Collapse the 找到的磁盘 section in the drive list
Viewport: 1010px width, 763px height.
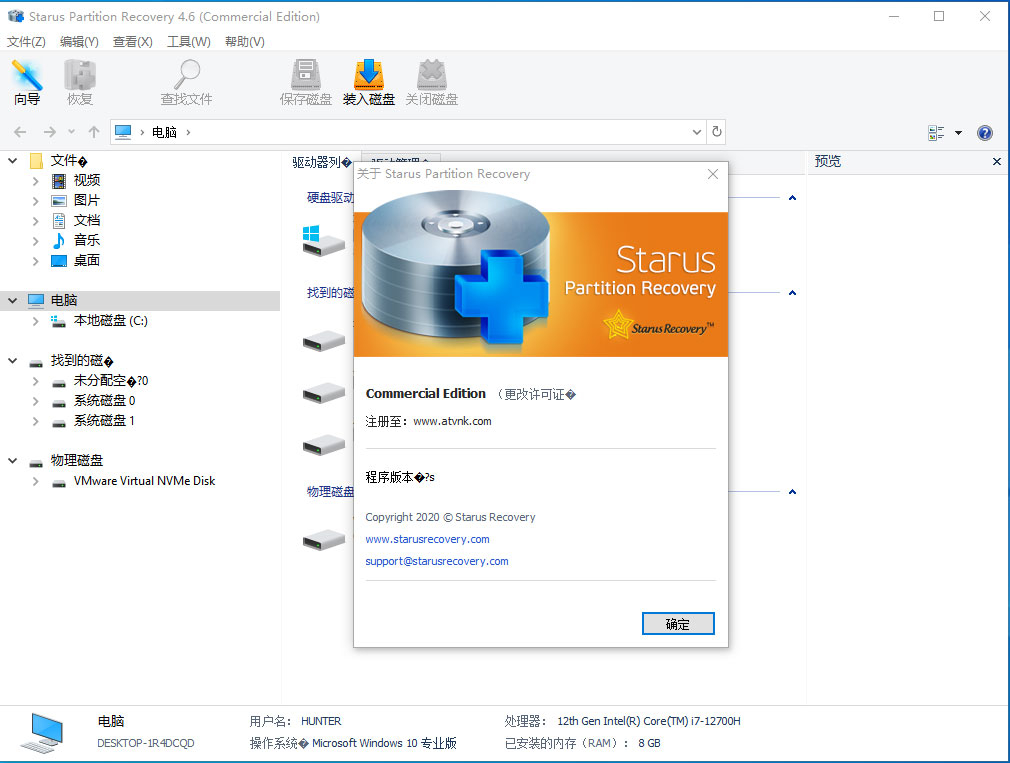point(792,293)
